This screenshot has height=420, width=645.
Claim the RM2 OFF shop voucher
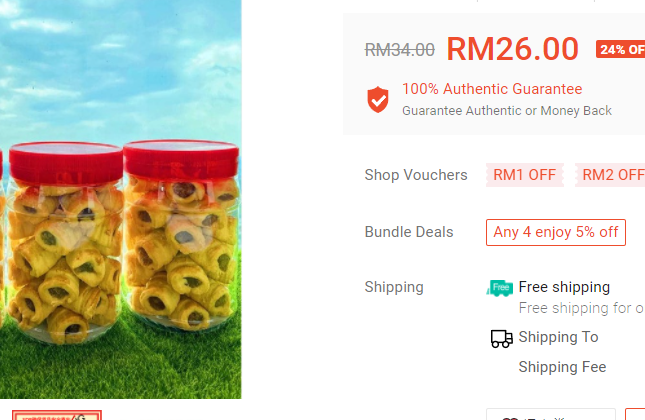click(610, 175)
